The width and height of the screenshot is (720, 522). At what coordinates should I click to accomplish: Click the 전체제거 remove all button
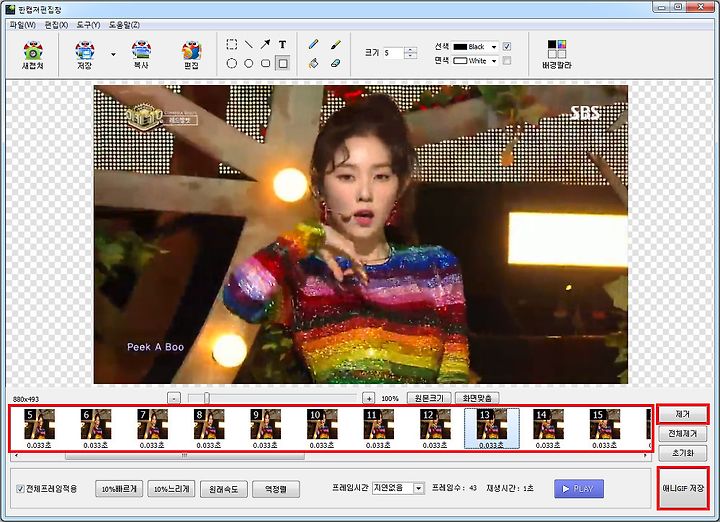click(683, 434)
